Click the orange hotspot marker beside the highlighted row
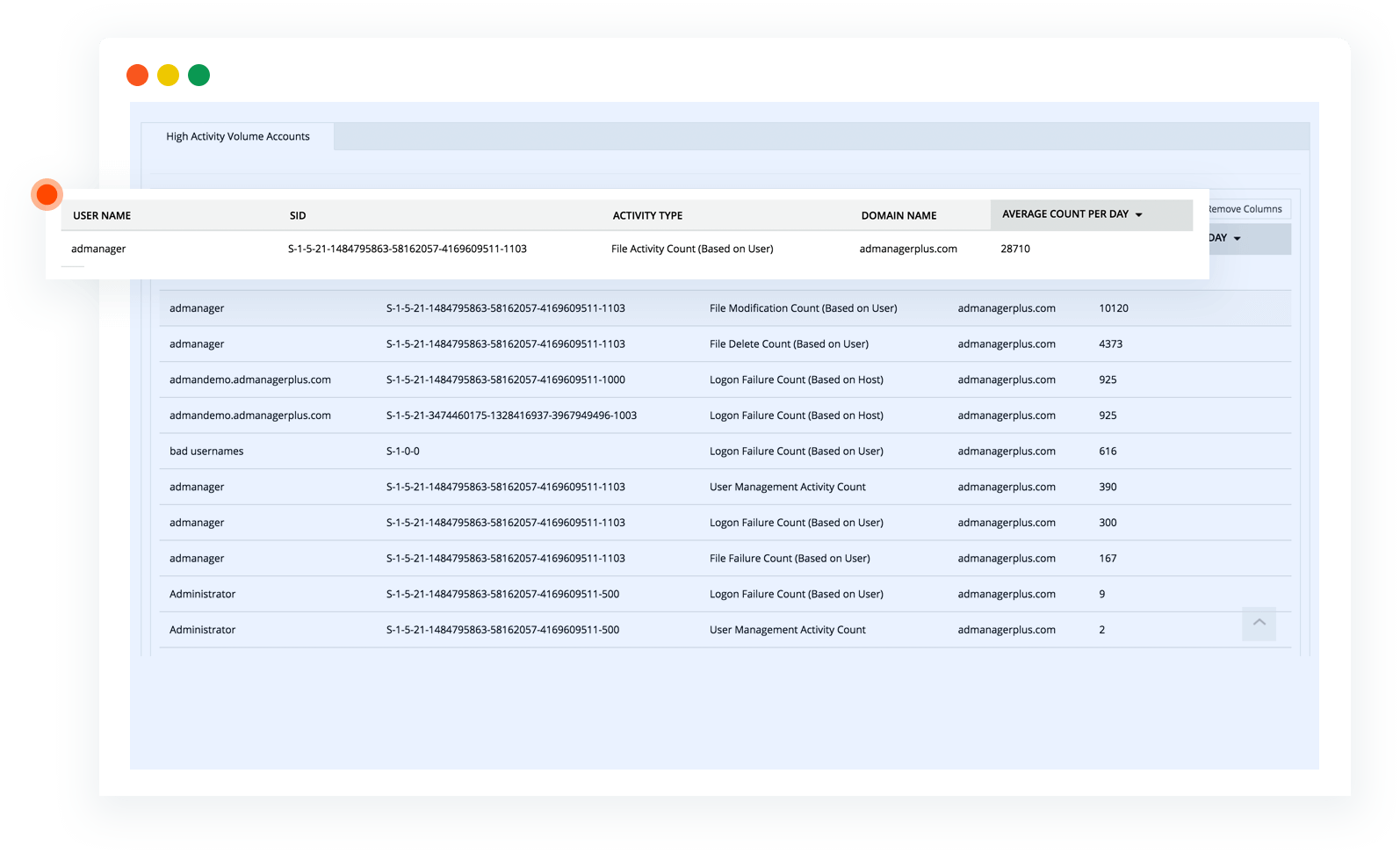Screen dimensions: 1400x853 (x=47, y=194)
